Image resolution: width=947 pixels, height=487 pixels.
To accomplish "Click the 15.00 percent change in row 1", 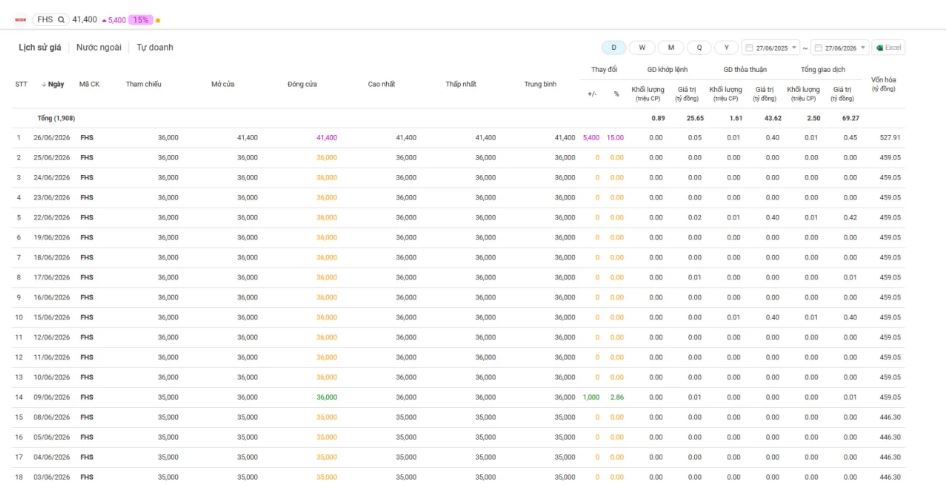I will pyautogui.click(x=615, y=138).
